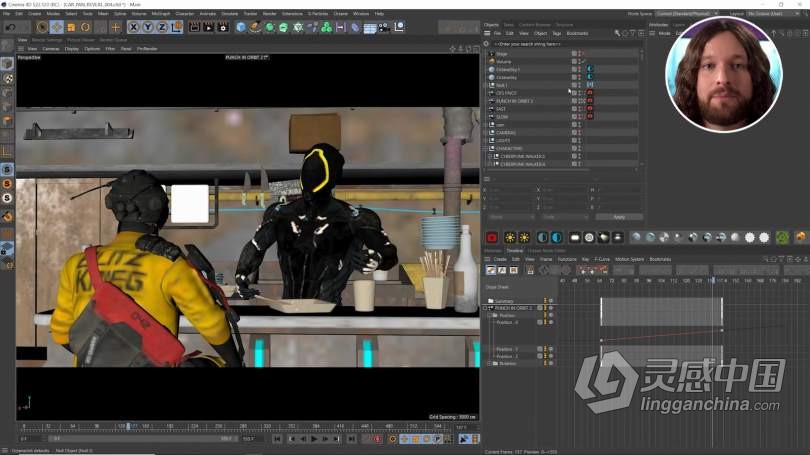Toggle the Y axis lock
This screenshot has height=455, width=810.
pos(148,27)
